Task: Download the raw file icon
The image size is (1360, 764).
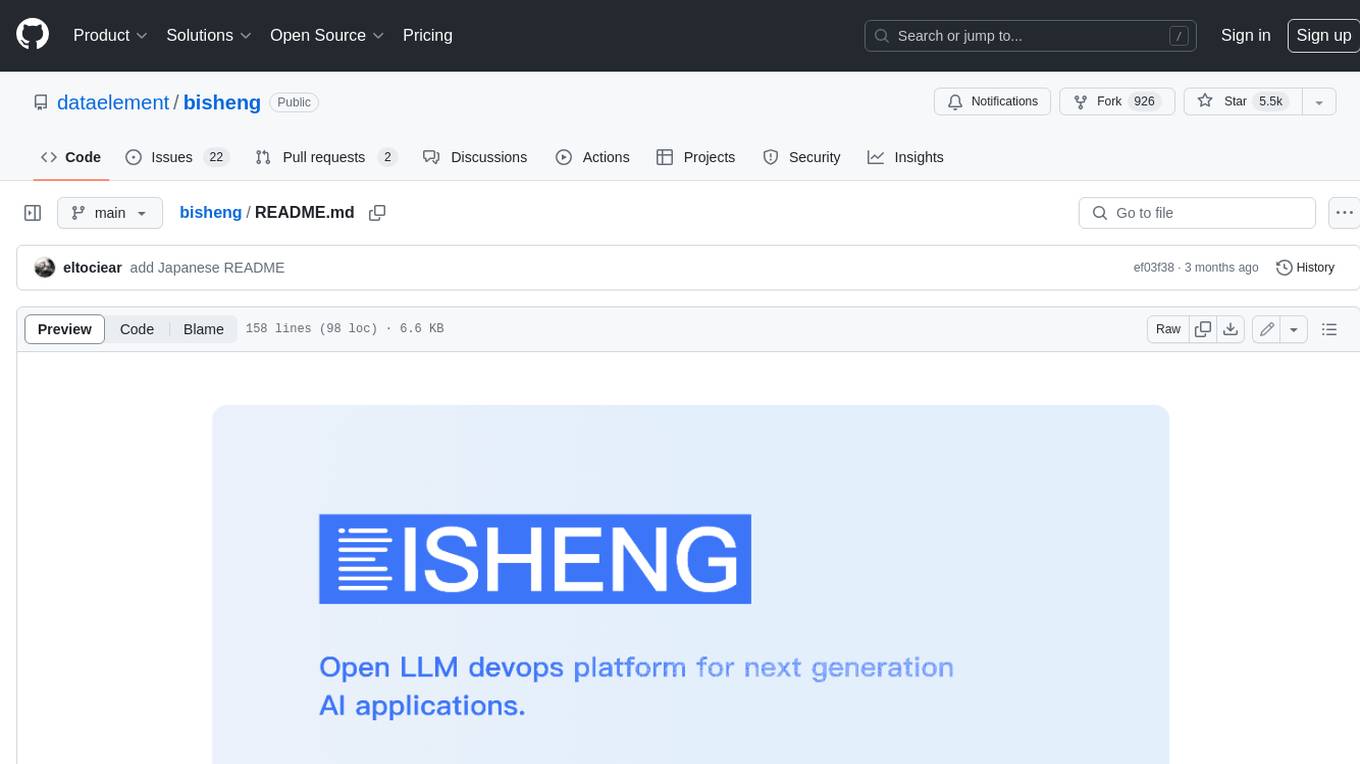Action: pos(1231,329)
